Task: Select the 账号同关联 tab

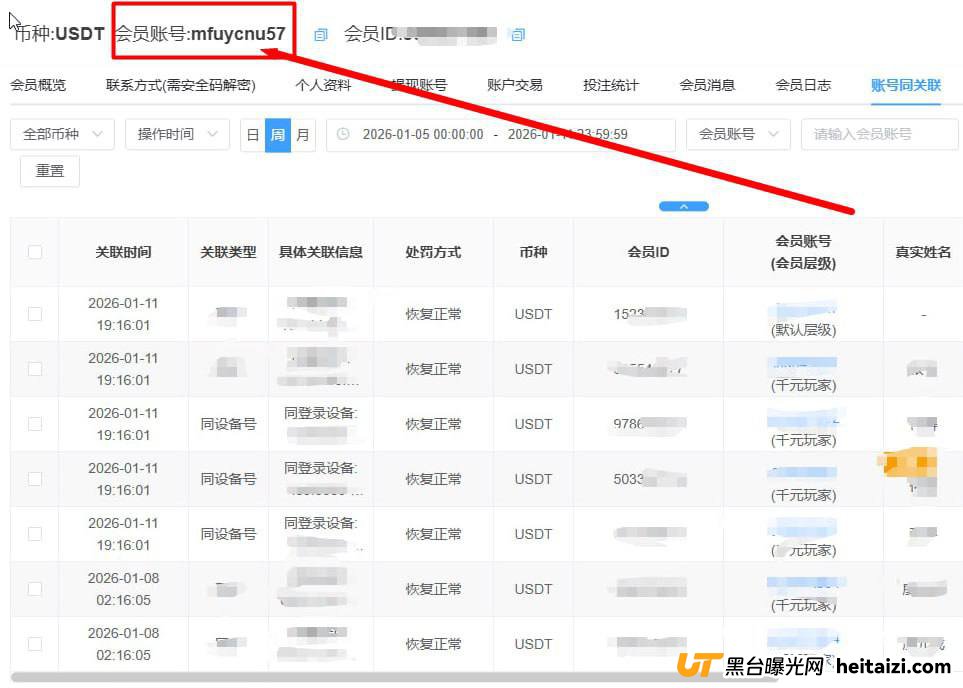Action: (906, 85)
